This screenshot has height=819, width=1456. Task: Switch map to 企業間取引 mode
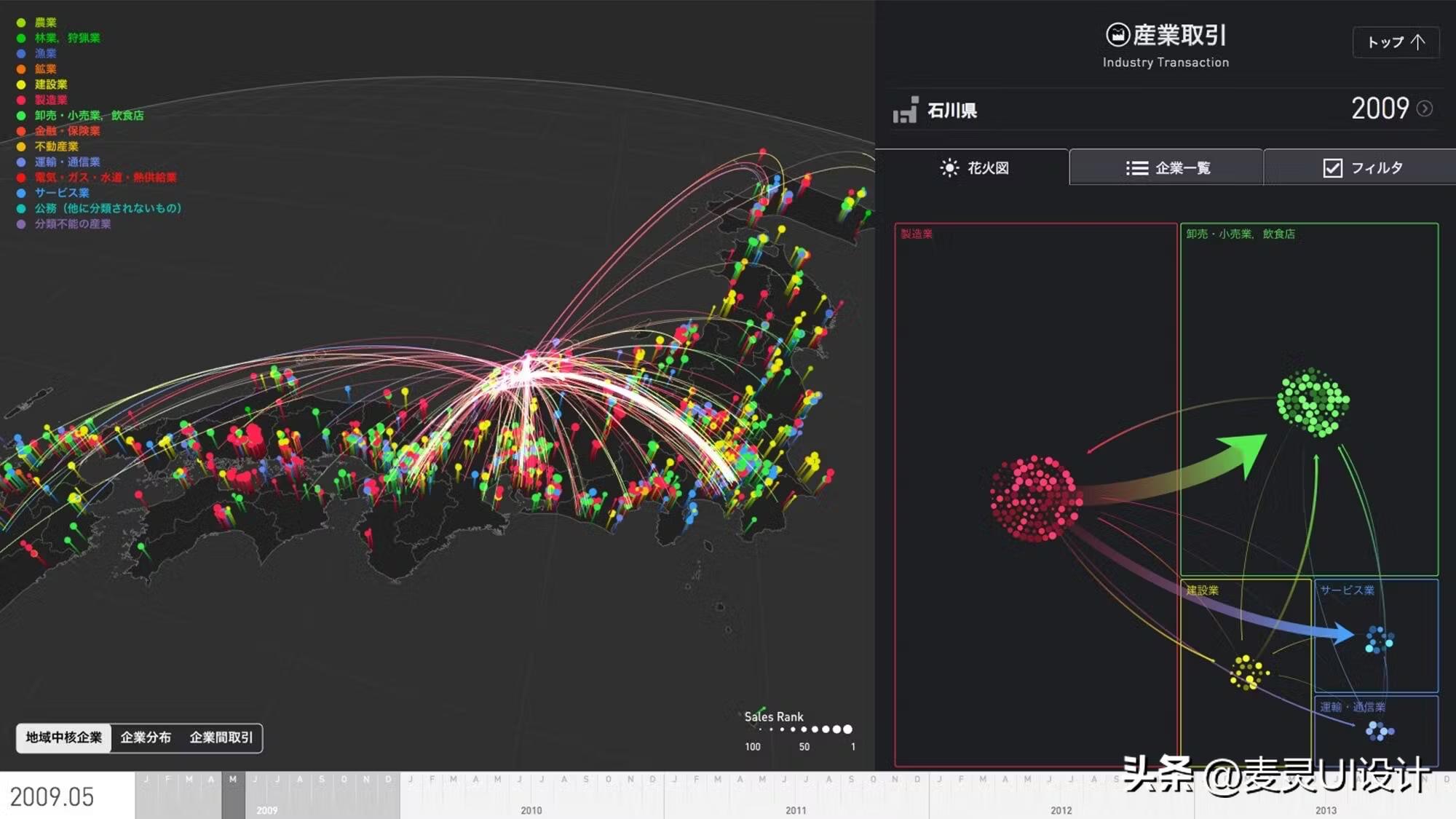[x=221, y=737]
